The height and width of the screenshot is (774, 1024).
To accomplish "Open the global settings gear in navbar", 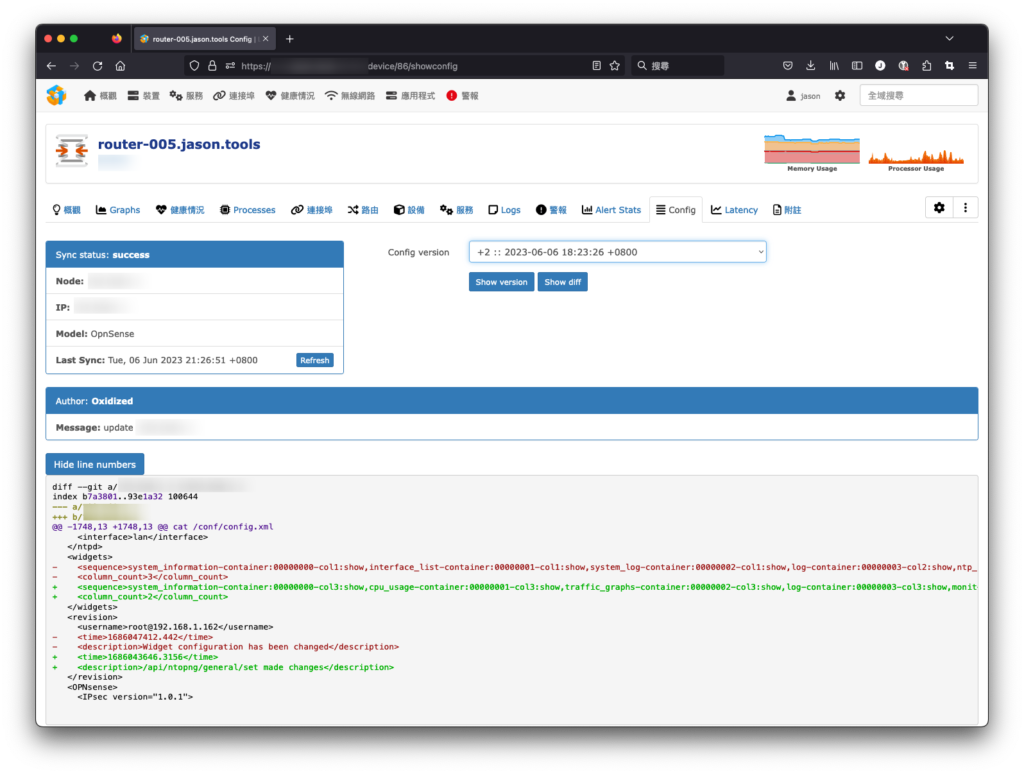I will [840, 95].
